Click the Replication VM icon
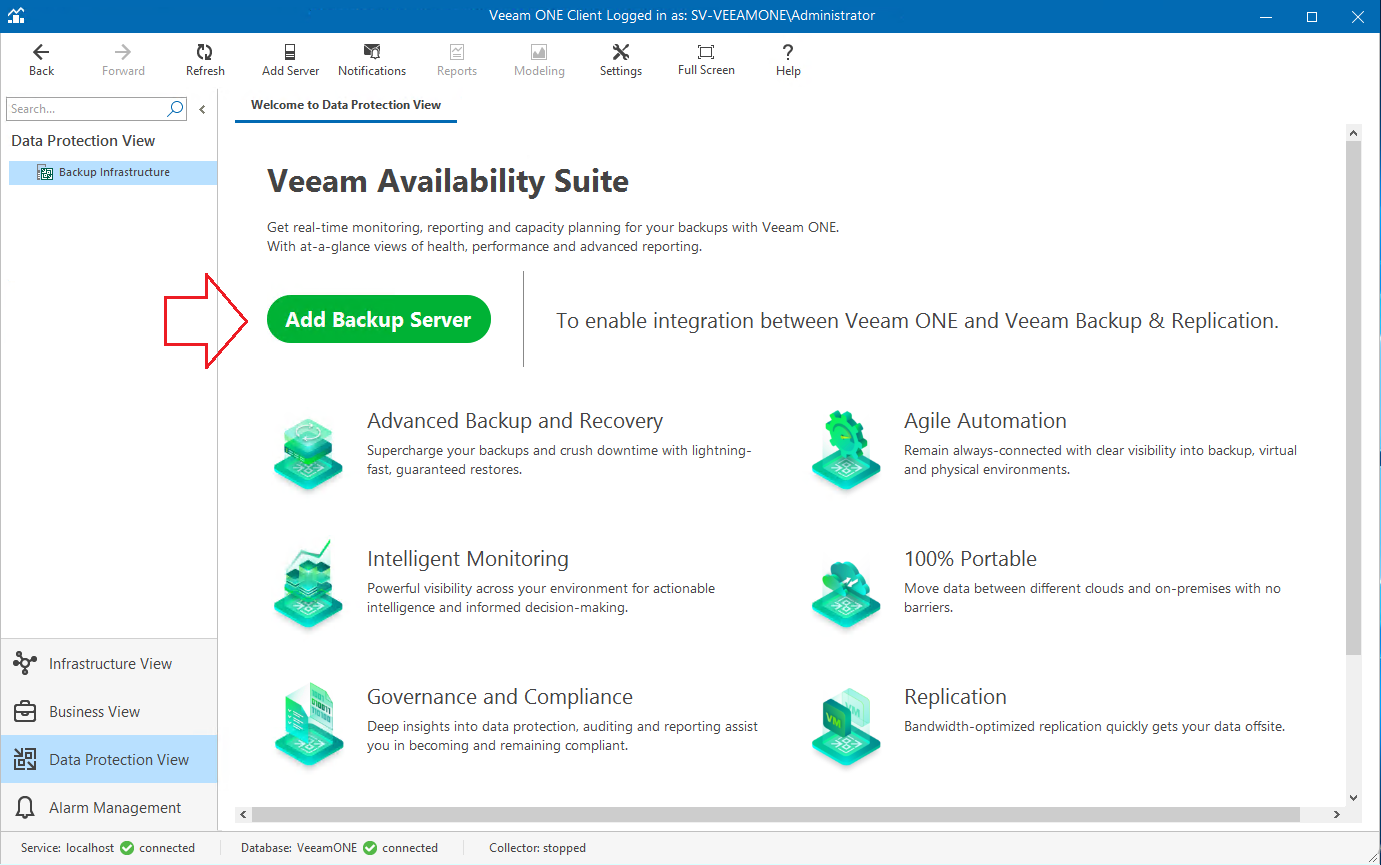The height and width of the screenshot is (865, 1381). tap(846, 726)
